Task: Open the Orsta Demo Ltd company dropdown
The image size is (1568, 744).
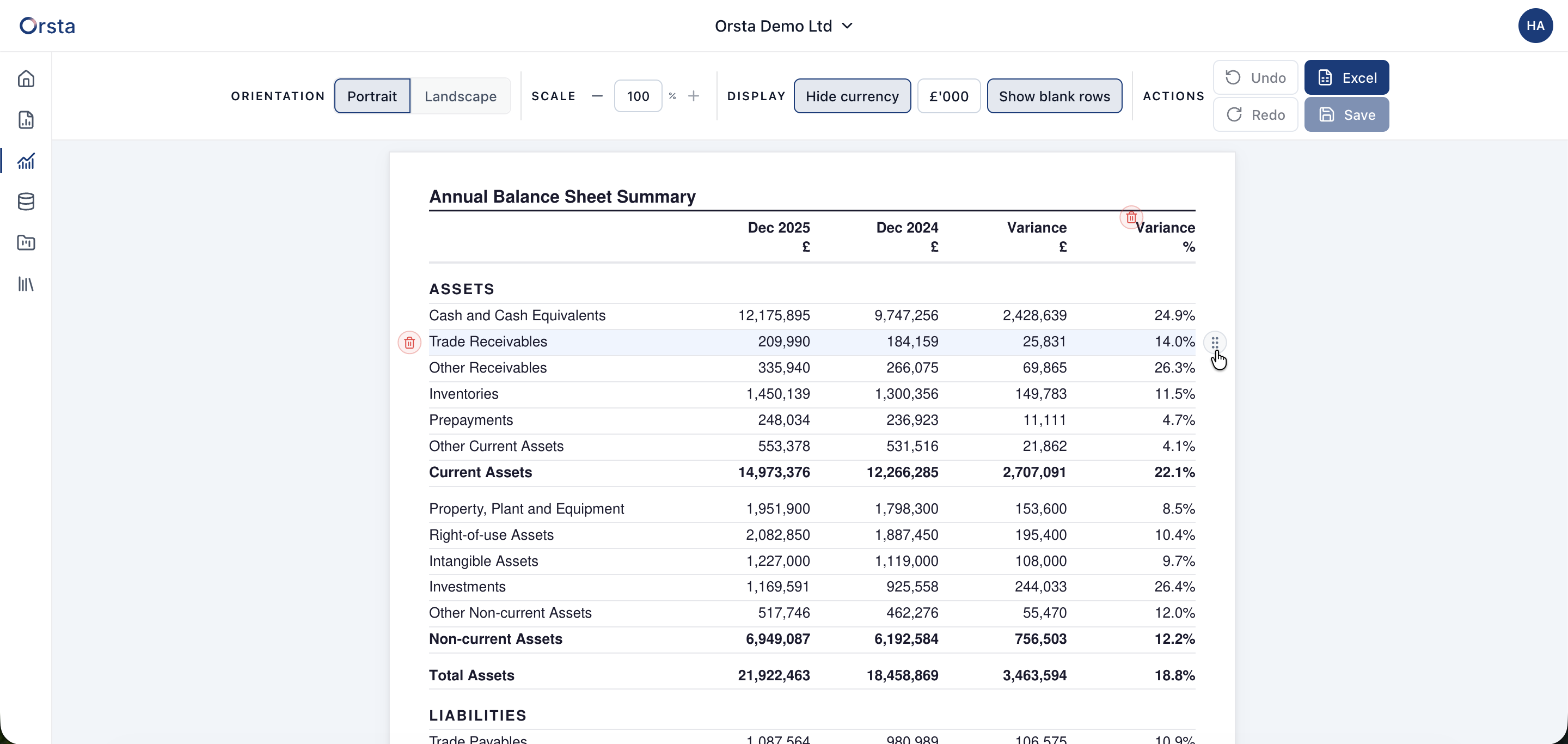Action: click(x=784, y=26)
